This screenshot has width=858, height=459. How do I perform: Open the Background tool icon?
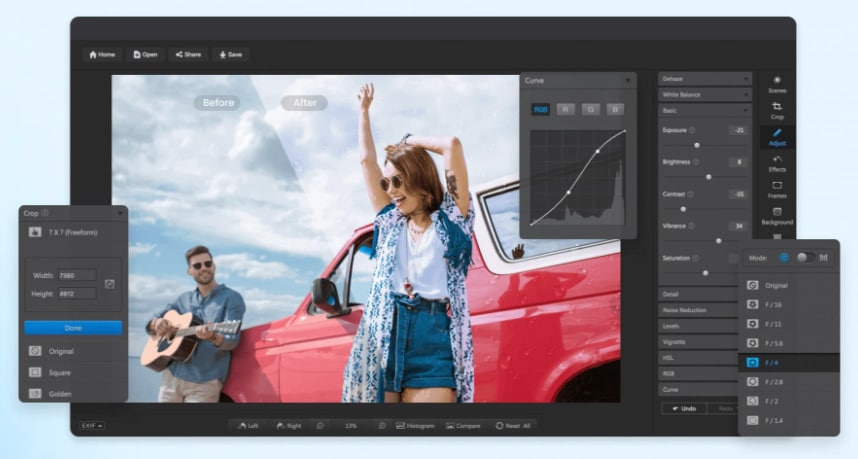click(777, 215)
